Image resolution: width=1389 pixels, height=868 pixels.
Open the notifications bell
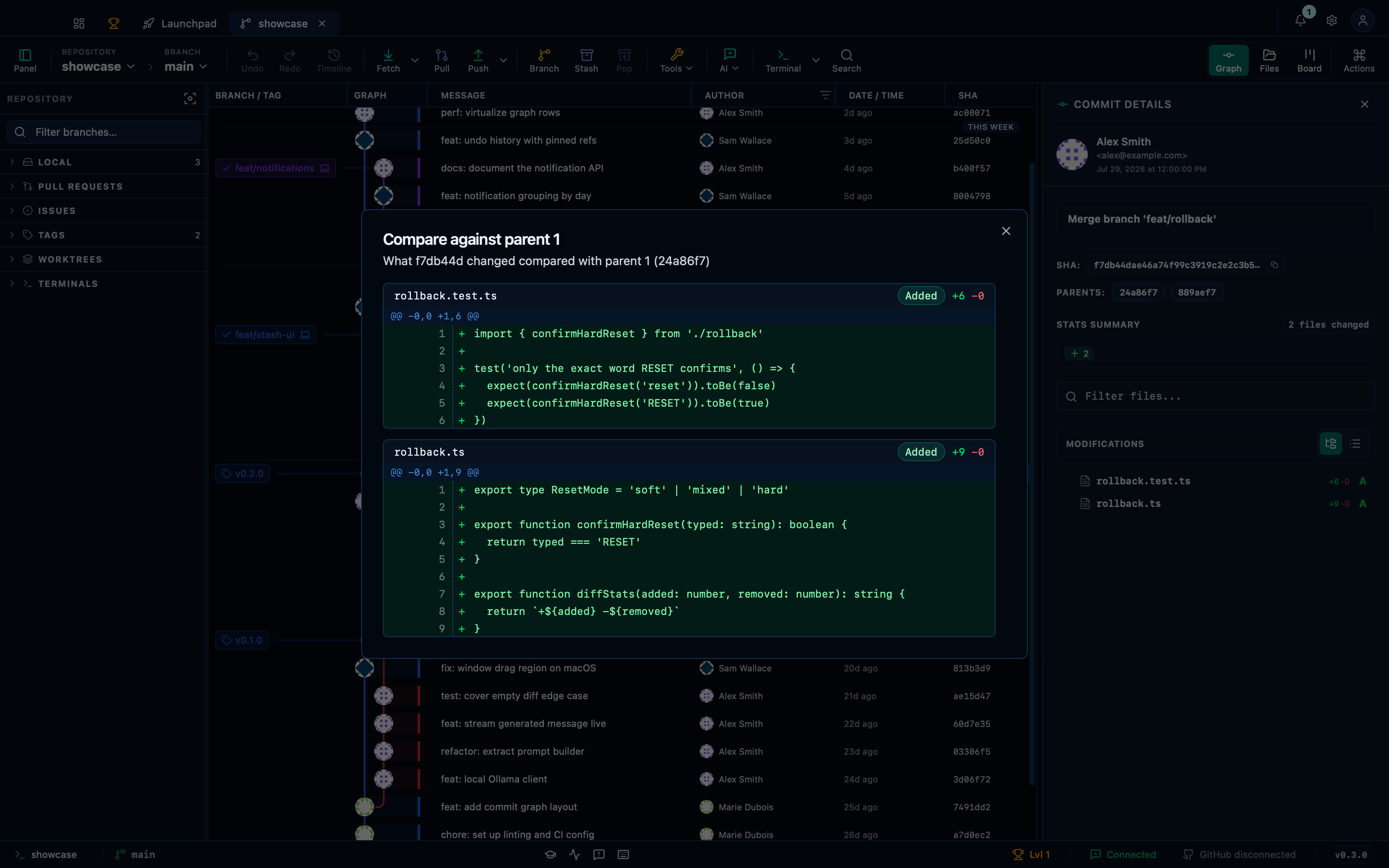click(1300, 21)
